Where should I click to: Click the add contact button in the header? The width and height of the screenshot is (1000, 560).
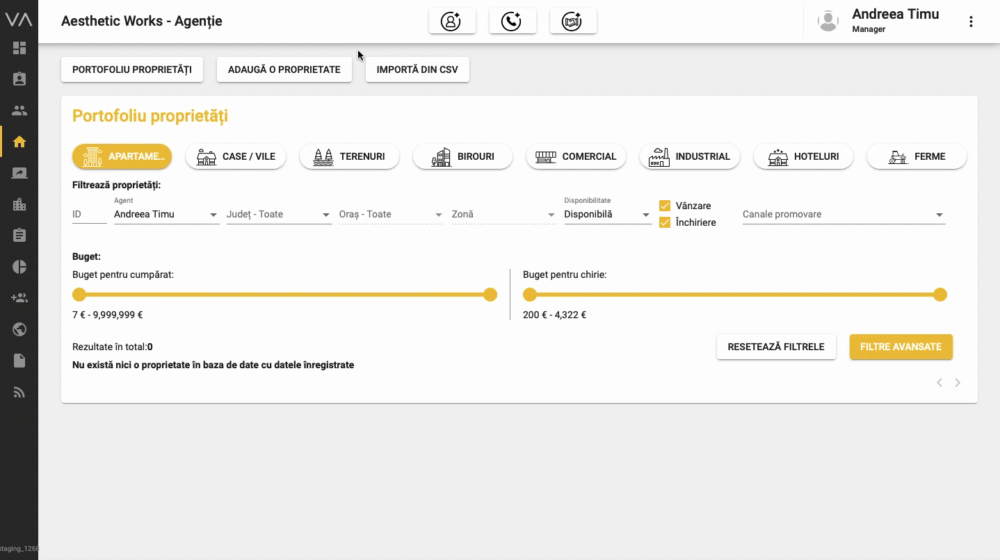point(451,21)
